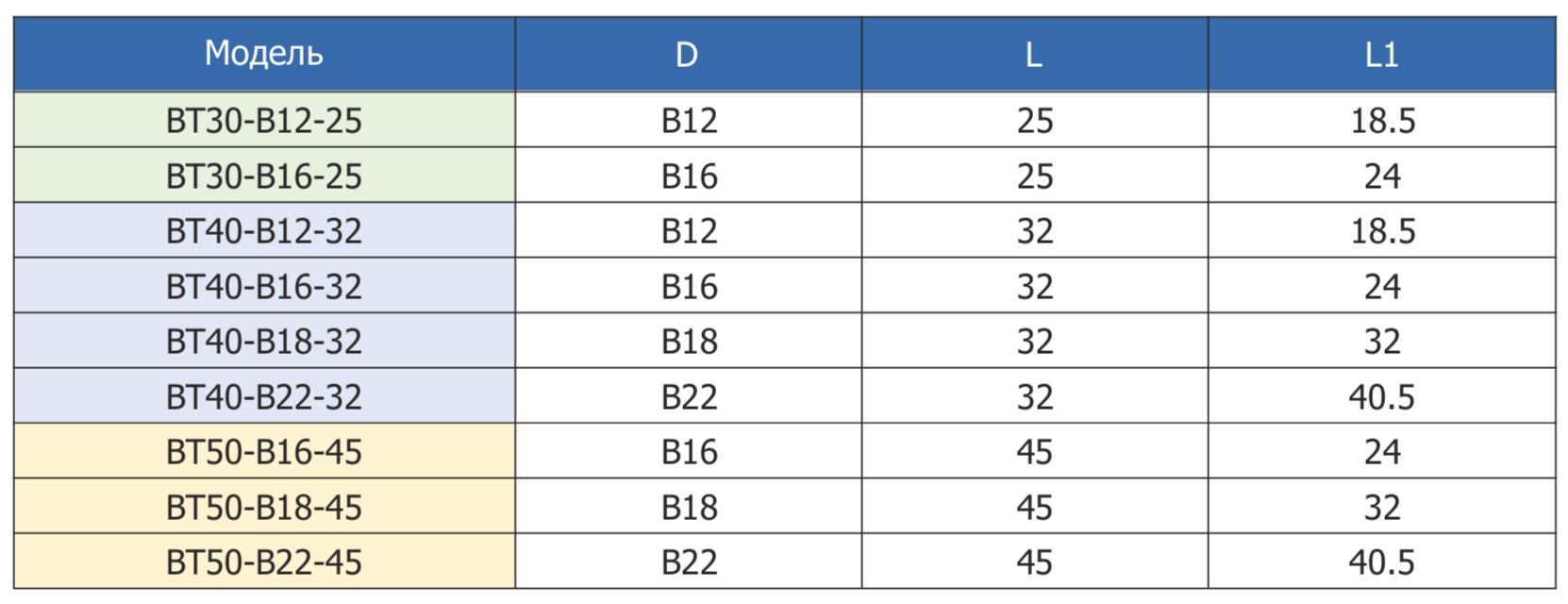Select the BT30-B16-25 model cell
1568x604 pixels.
(x=264, y=176)
